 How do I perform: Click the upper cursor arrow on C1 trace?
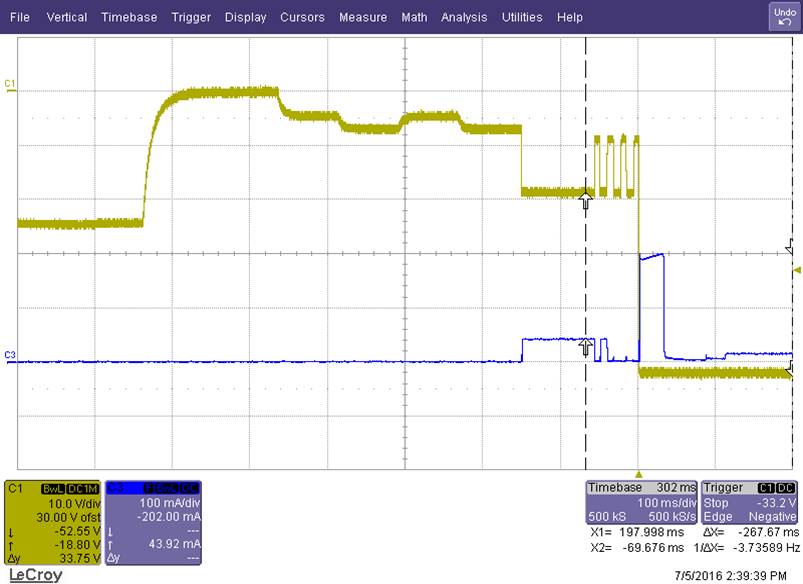click(x=585, y=200)
